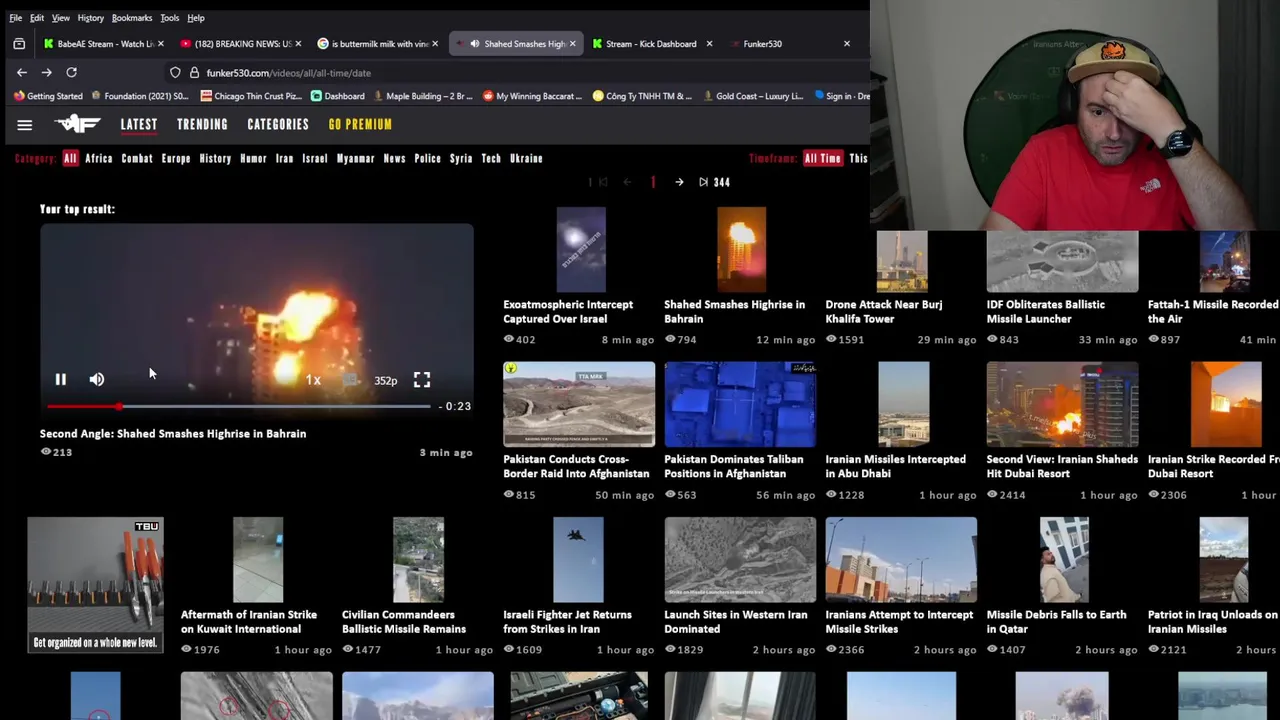Open the 1x playback speed selector
Screen dimensions: 1280x720
pyautogui.click(x=313, y=380)
